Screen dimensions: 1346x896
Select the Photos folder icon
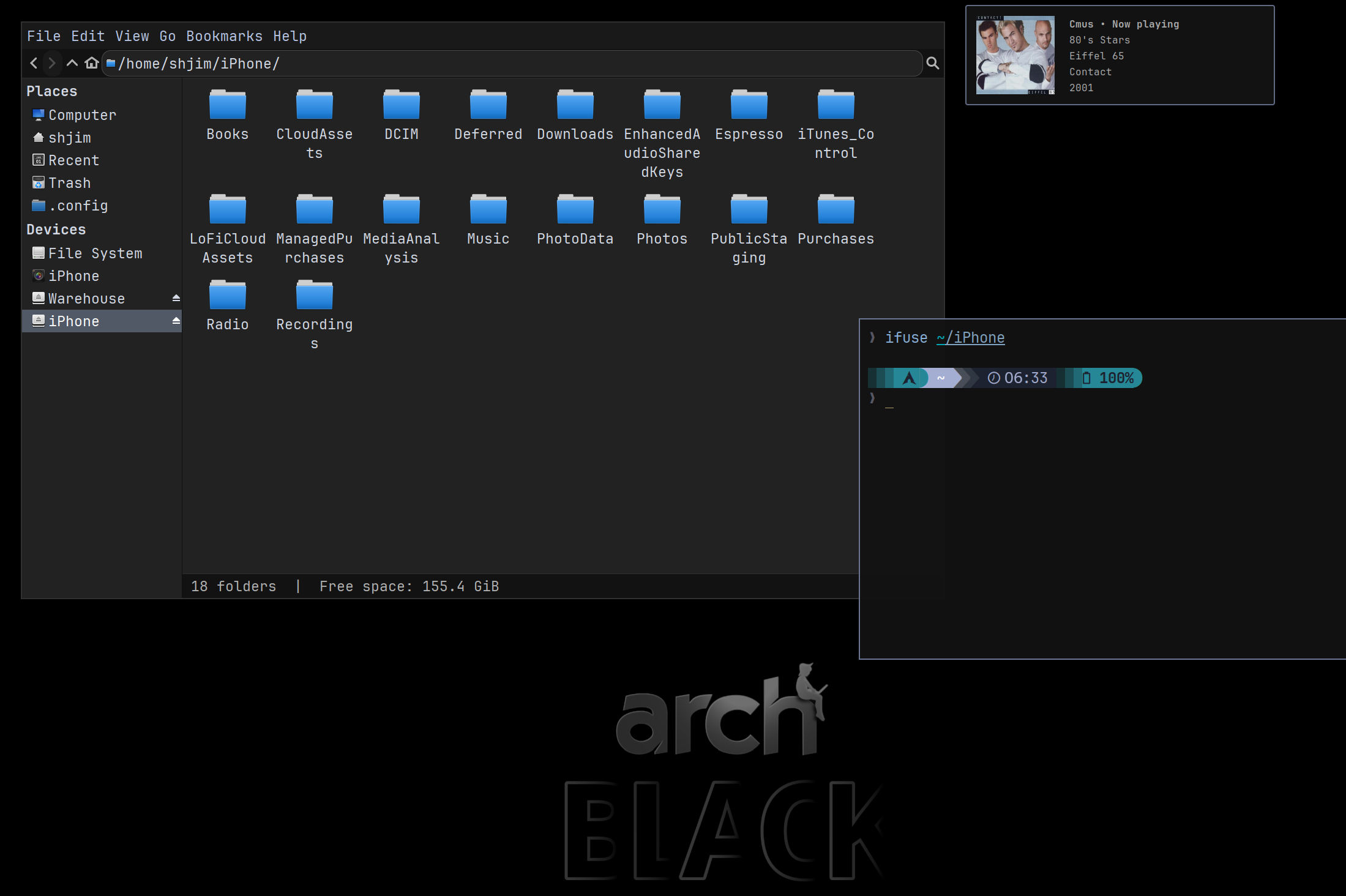click(x=662, y=209)
